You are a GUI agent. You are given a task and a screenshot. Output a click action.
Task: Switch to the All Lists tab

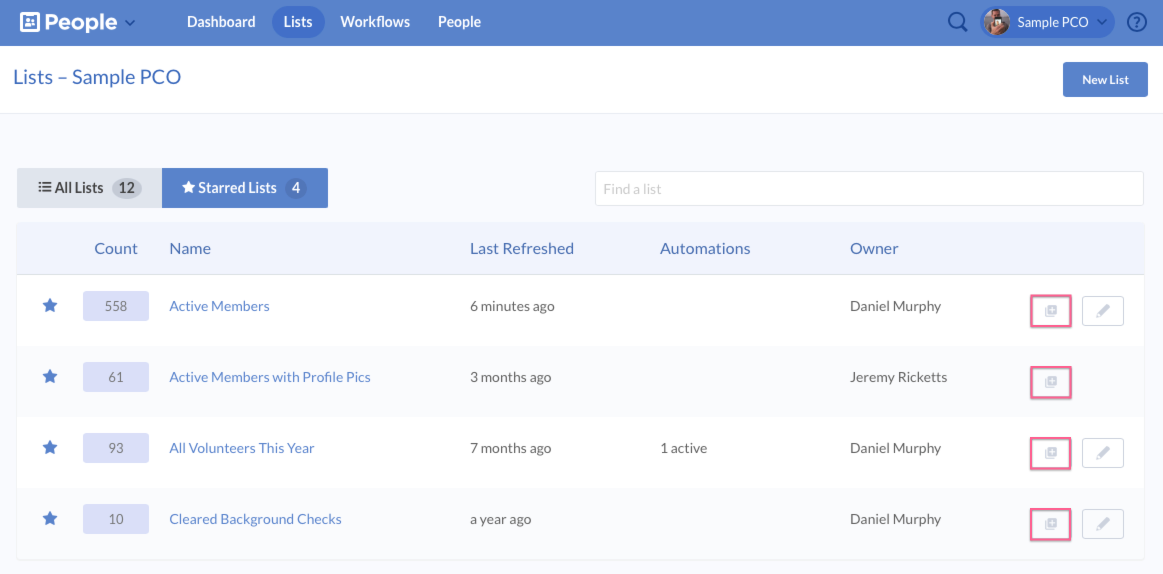pyautogui.click(x=88, y=188)
